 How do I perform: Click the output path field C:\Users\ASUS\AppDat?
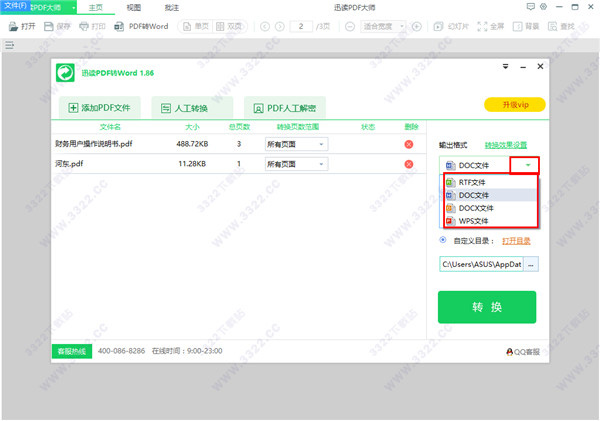coord(481,264)
